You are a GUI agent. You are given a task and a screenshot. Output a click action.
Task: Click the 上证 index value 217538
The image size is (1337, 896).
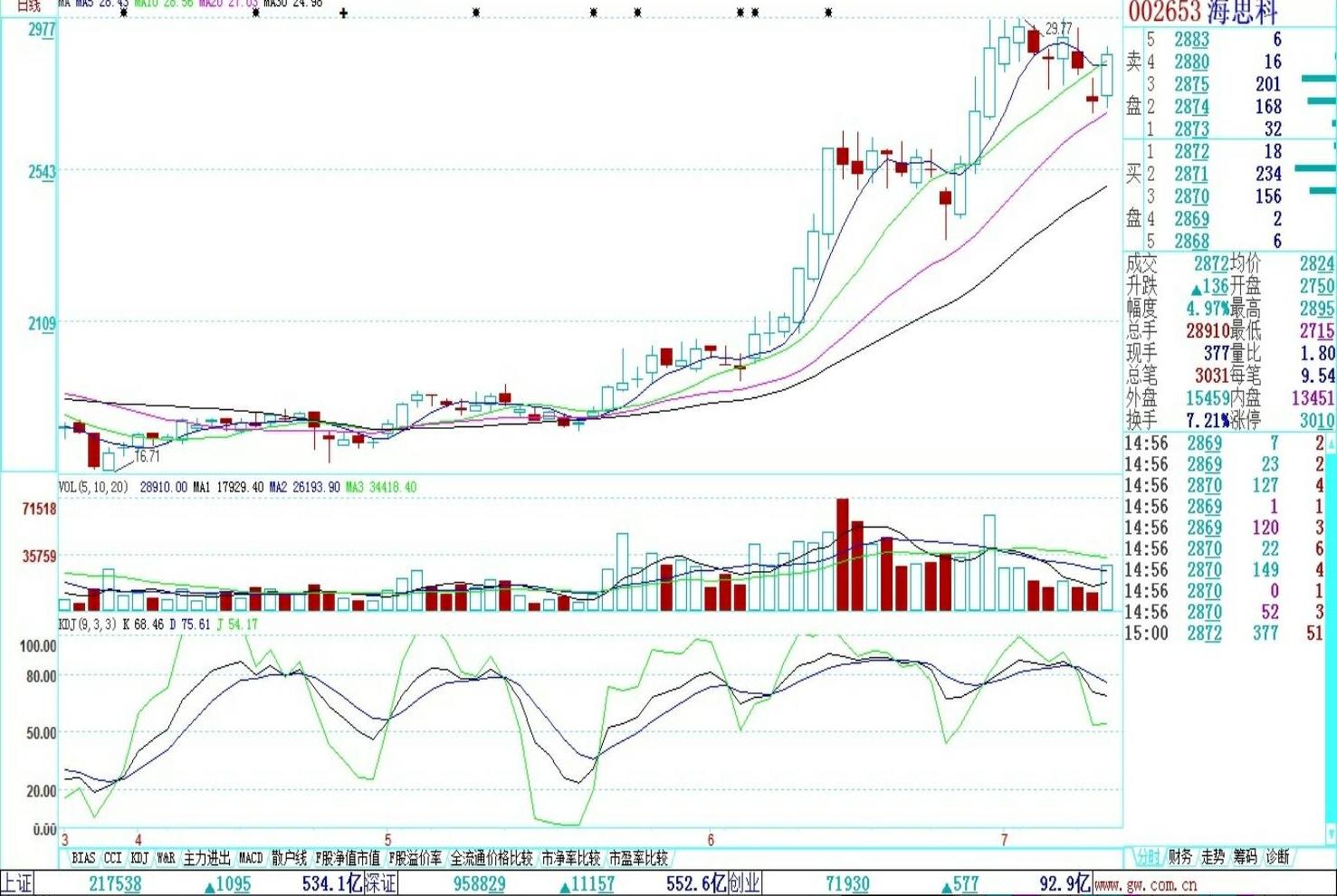click(x=115, y=884)
